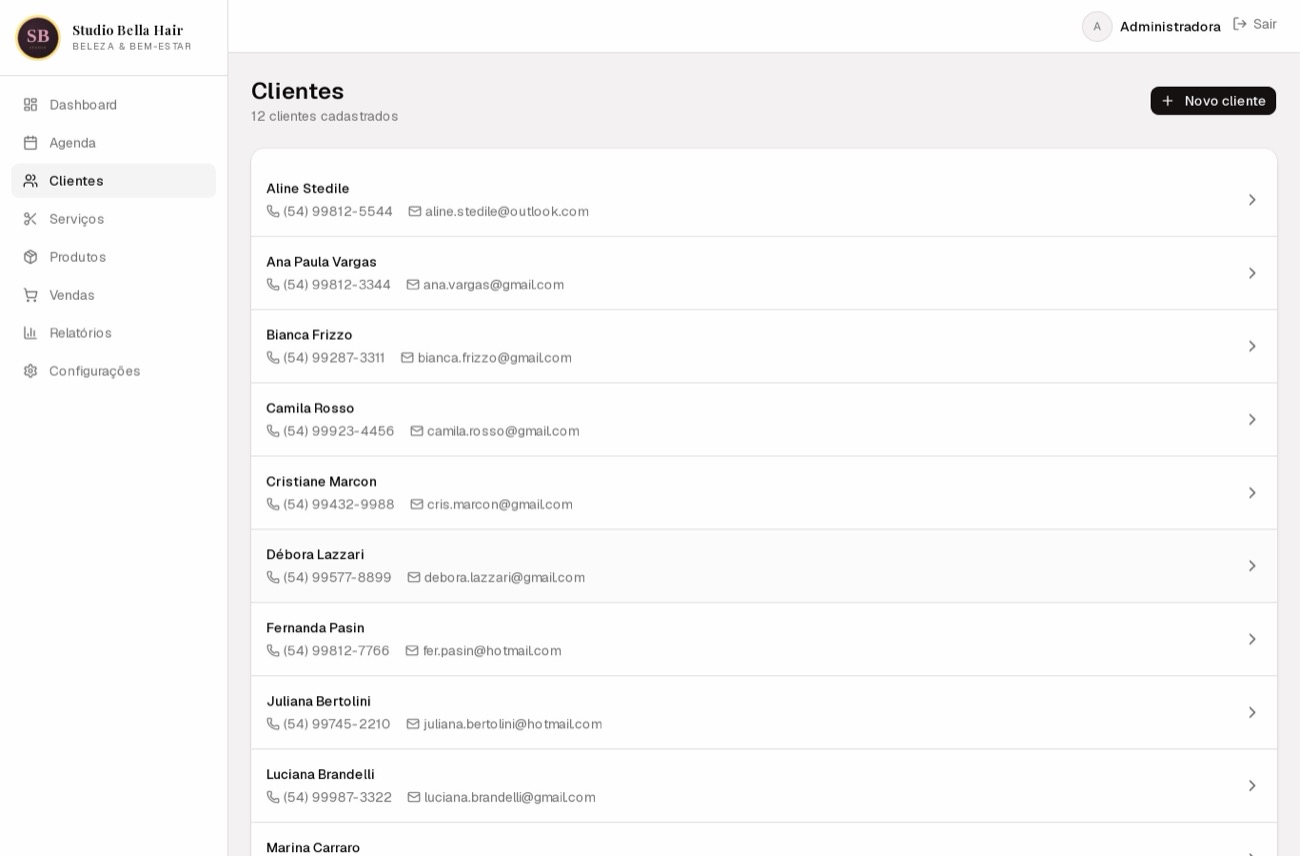Select the Serviços scissors icon
Viewport: 1300px width, 856px height.
30,219
